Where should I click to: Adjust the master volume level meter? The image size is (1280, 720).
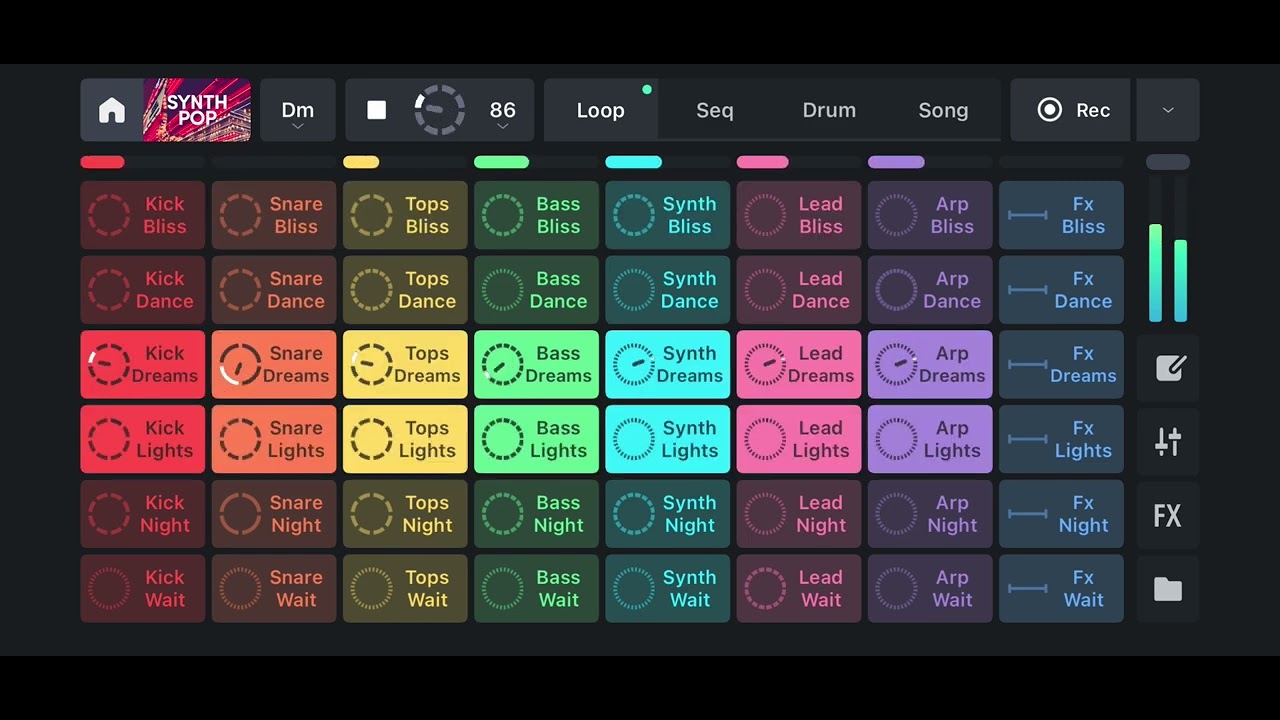coord(1168,250)
